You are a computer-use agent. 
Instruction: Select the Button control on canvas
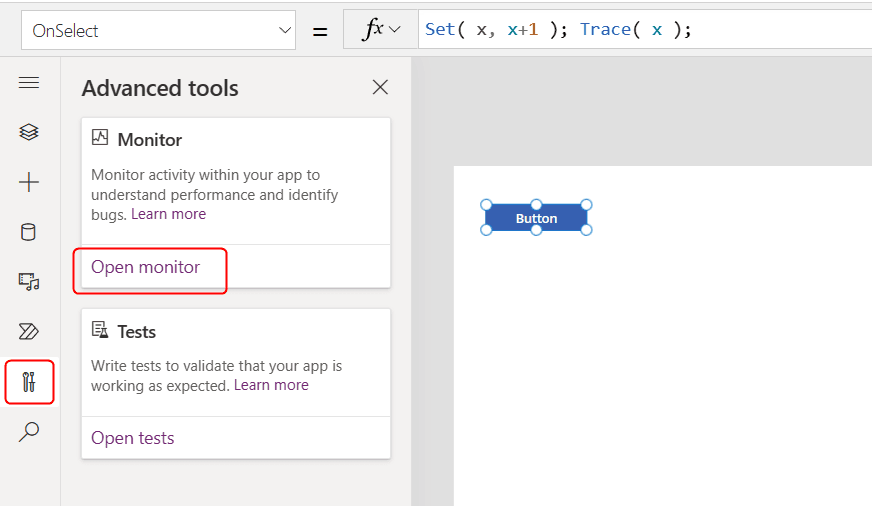pyautogui.click(x=536, y=218)
